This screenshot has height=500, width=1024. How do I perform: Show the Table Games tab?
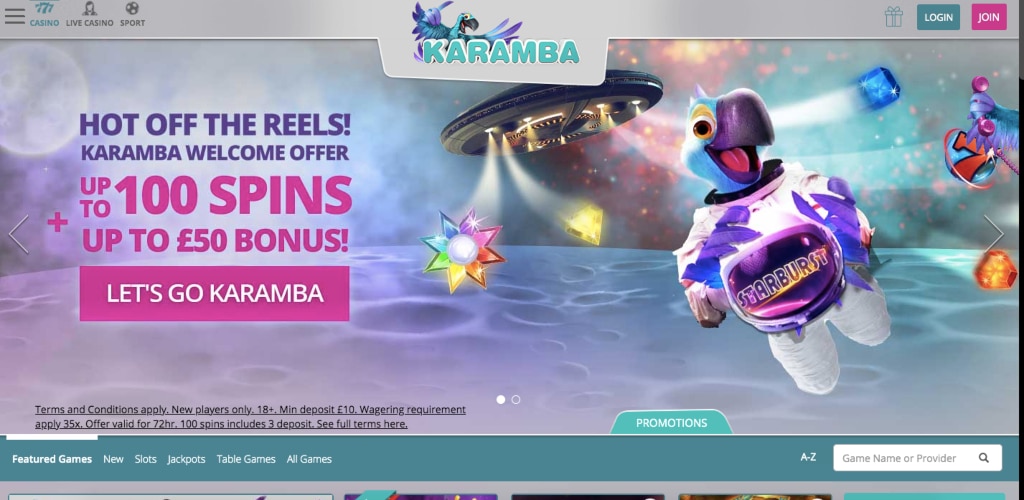(x=246, y=459)
